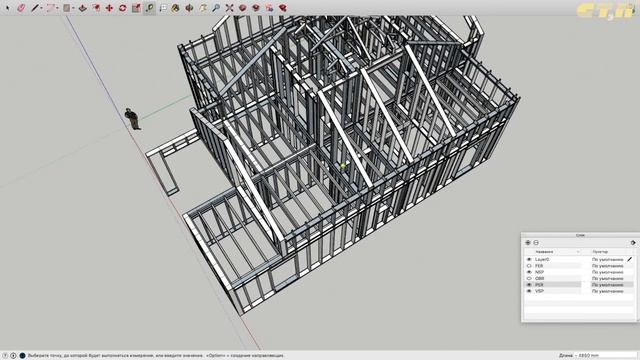Click the status bar info icon

(13, 356)
